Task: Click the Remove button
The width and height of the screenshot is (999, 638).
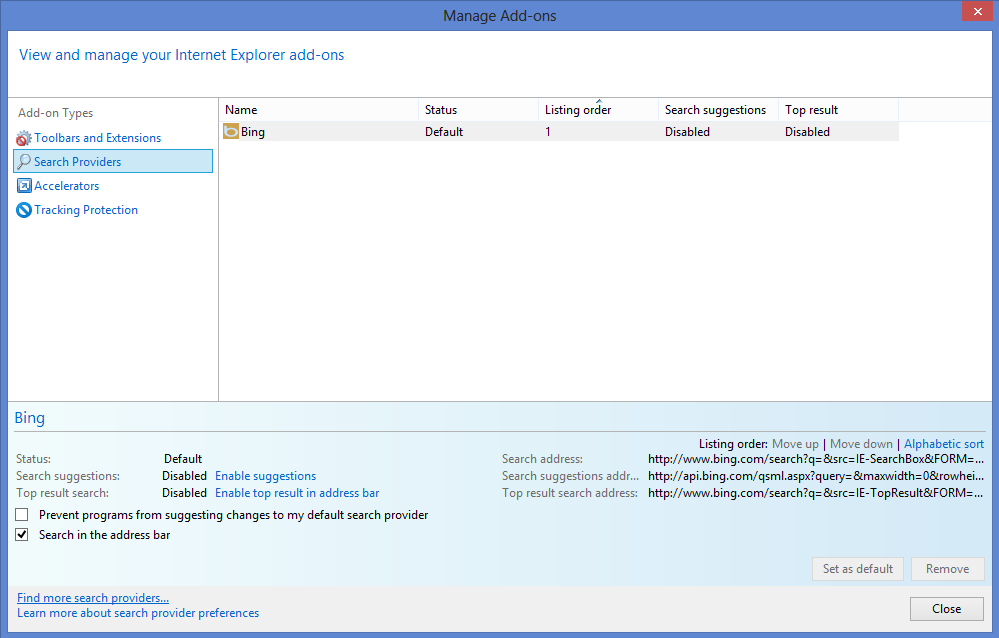Action: coord(947,569)
